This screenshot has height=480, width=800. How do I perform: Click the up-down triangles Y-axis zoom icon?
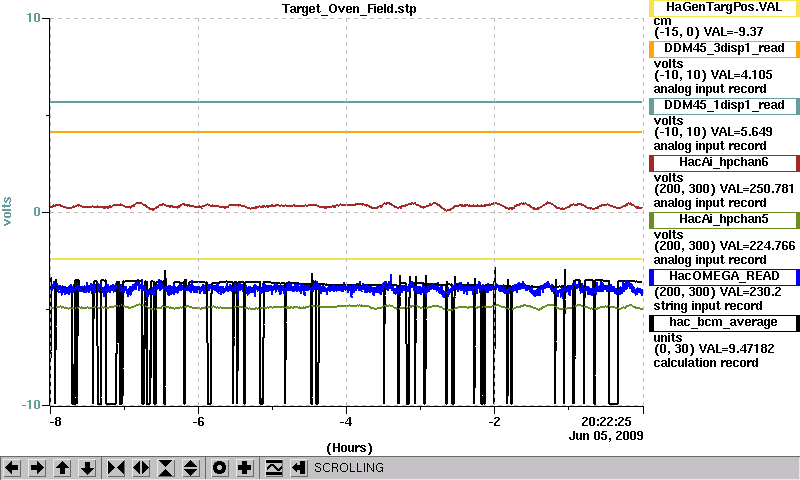click(x=191, y=468)
